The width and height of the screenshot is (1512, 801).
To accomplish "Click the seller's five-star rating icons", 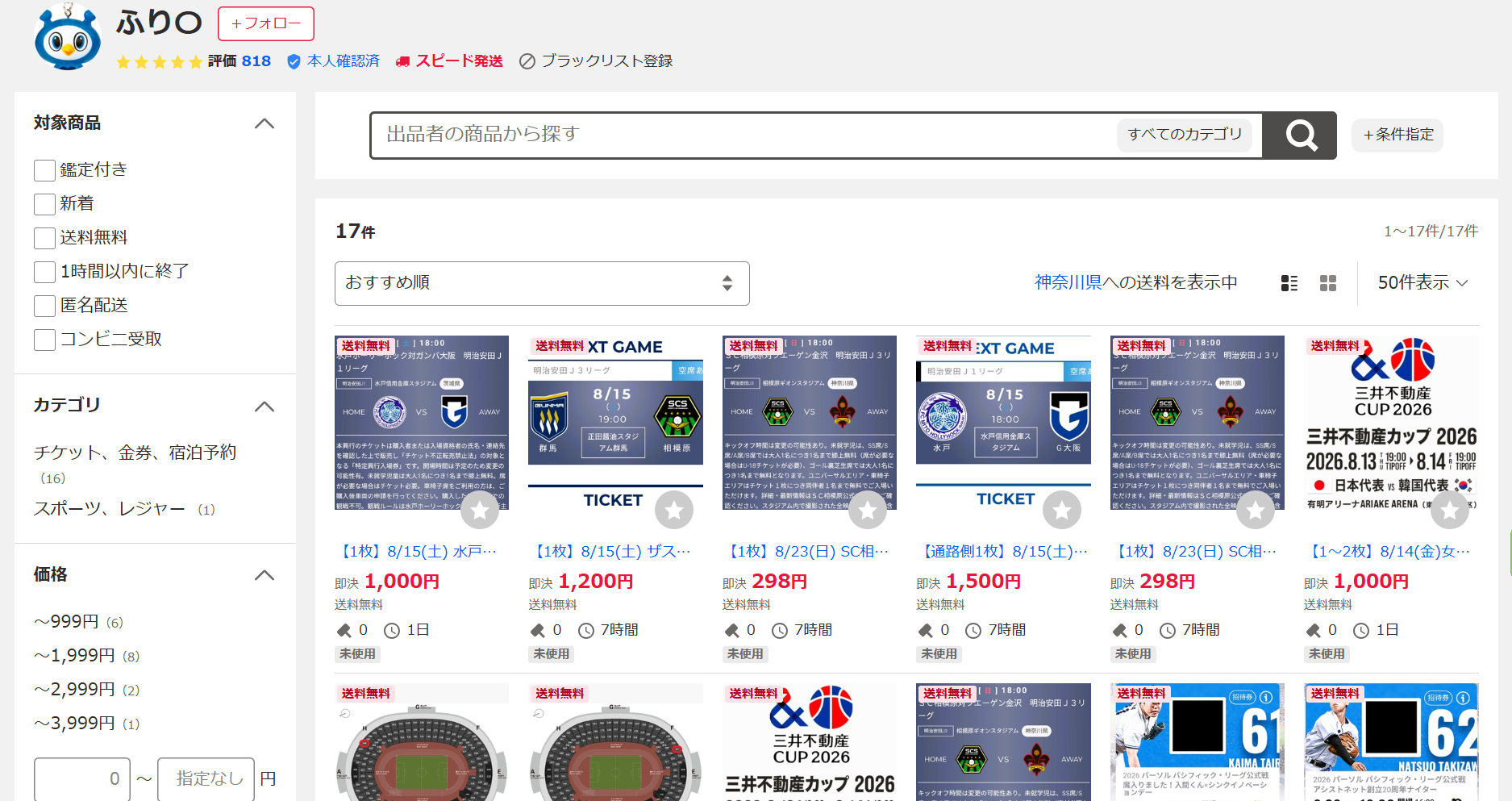I will click(x=160, y=62).
